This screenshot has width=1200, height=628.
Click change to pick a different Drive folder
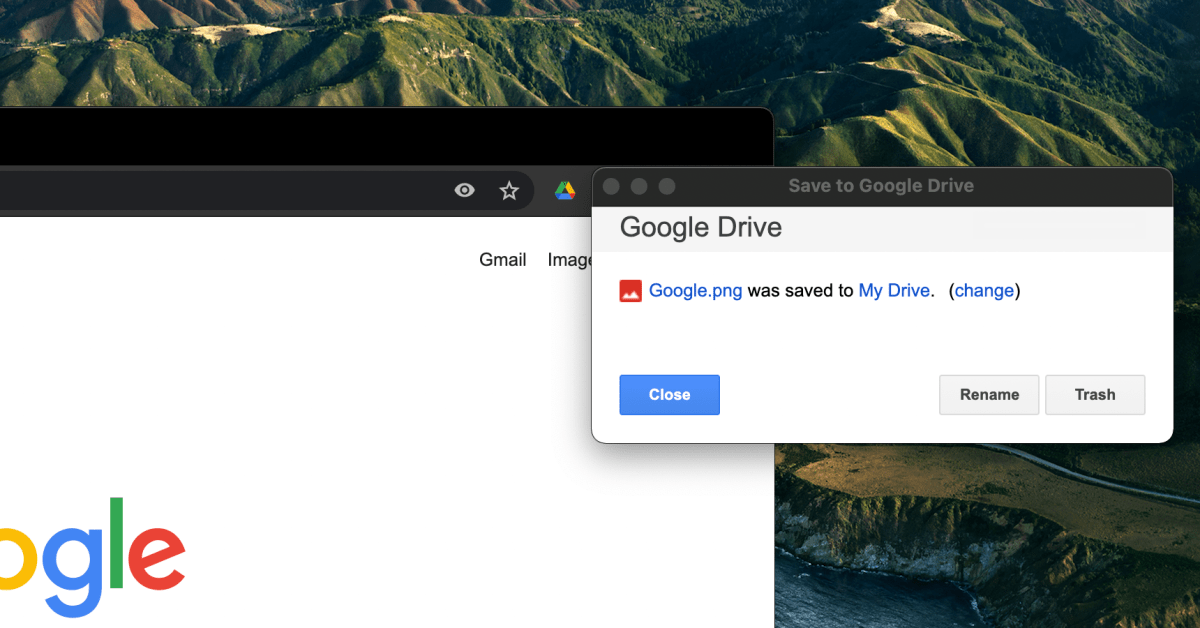[984, 290]
